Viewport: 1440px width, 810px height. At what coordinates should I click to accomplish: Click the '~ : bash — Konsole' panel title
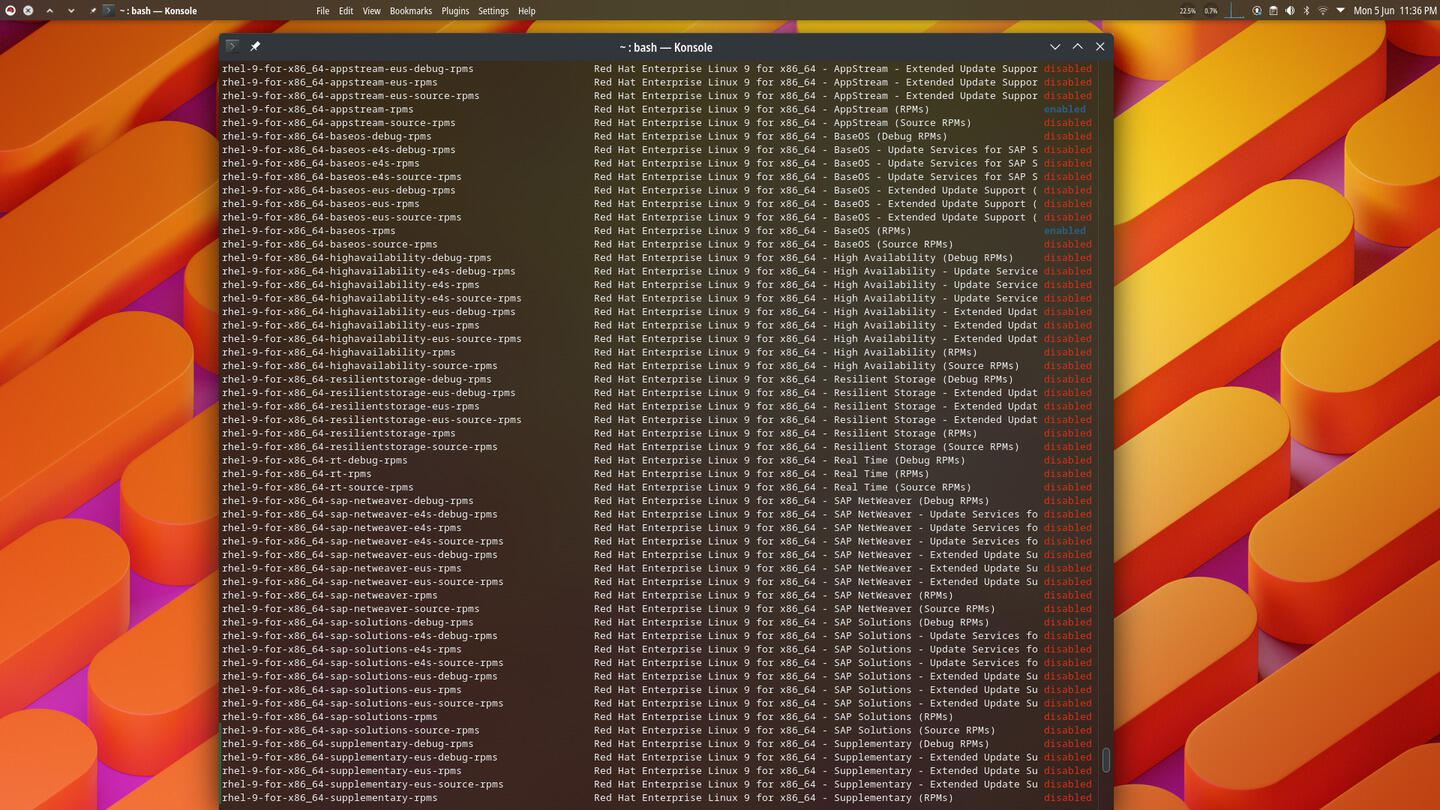(x=158, y=11)
